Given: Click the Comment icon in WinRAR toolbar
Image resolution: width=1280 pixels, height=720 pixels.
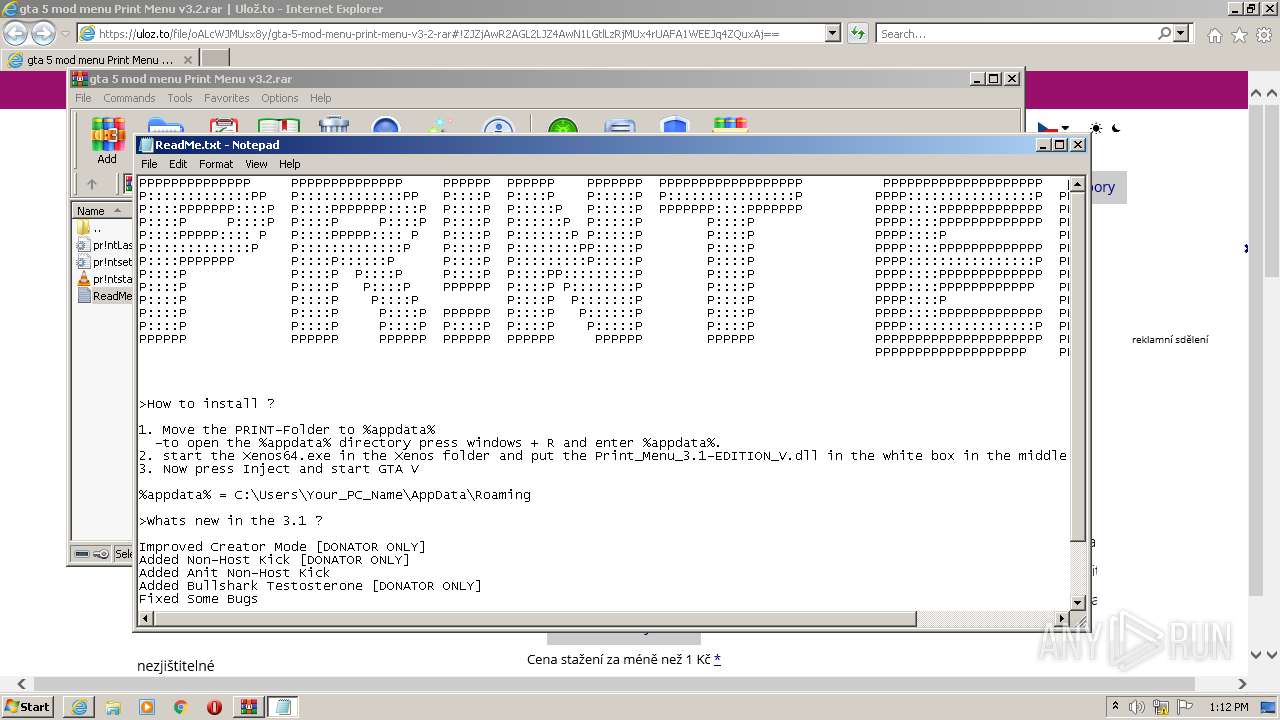Looking at the screenshot, I should (x=620, y=127).
